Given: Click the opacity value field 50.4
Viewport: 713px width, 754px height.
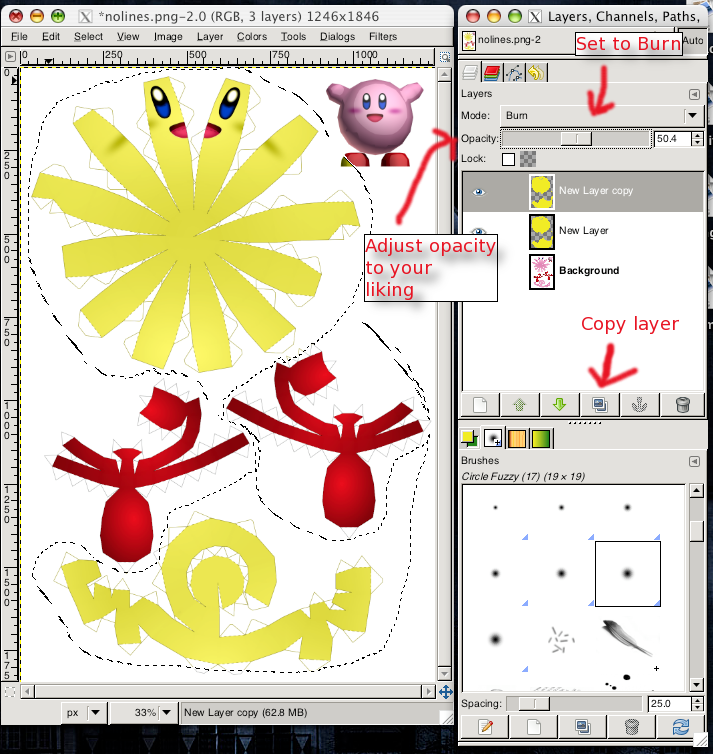Looking at the screenshot, I should coord(672,139).
